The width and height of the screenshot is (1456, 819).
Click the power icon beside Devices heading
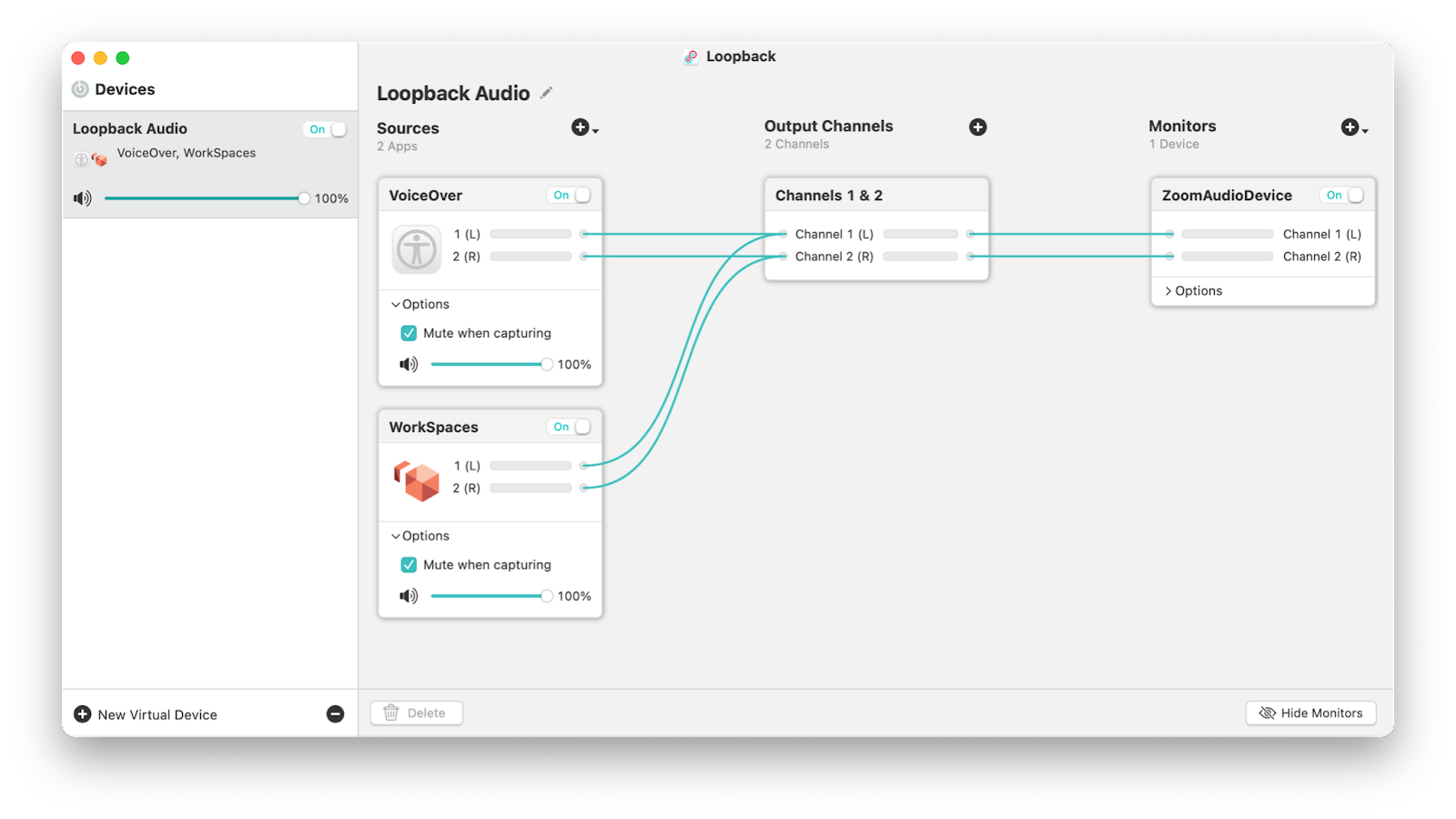tap(80, 89)
